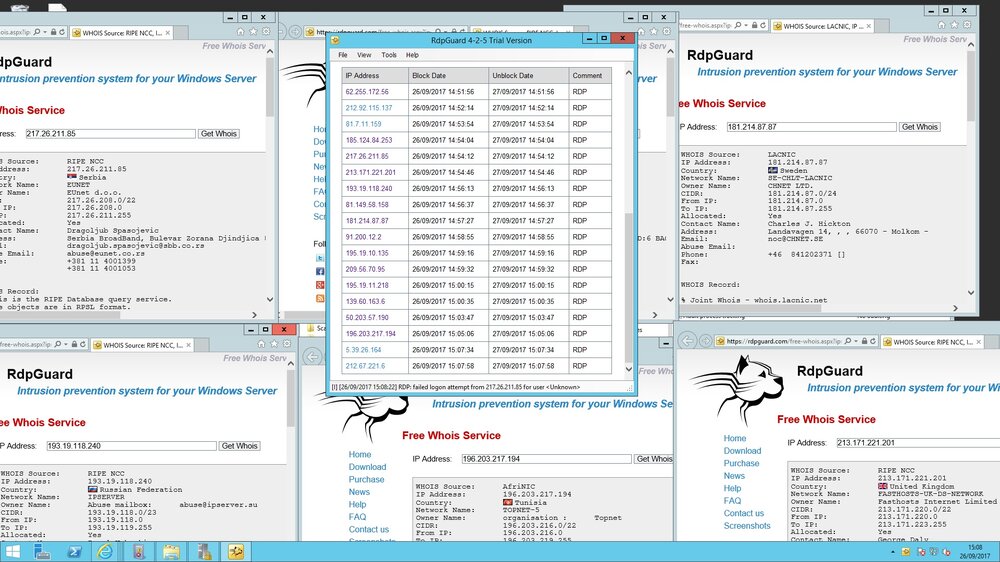Click the search icon in the LACNIC window address bar

point(738,26)
